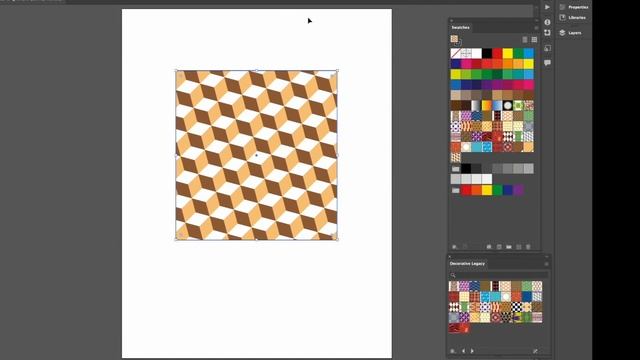Apply the red plaid pattern in Decorative Legacy
Viewport: 640px width, 360px height.
(x=475, y=296)
